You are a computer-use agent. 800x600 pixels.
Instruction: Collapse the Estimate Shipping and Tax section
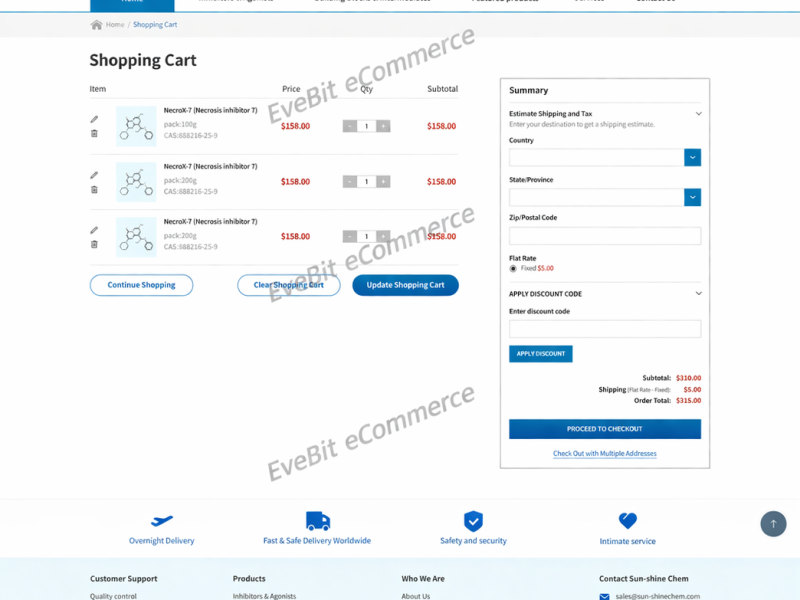tap(698, 114)
